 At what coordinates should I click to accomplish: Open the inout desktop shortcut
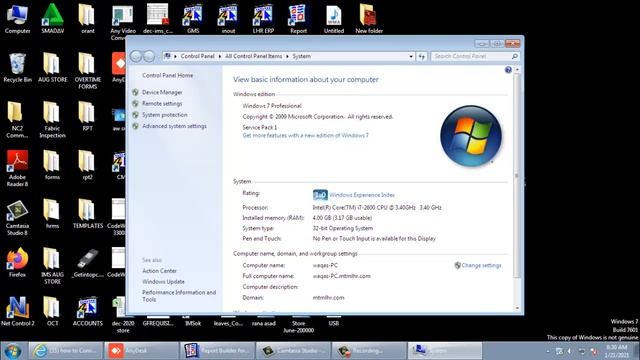(x=228, y=18)
